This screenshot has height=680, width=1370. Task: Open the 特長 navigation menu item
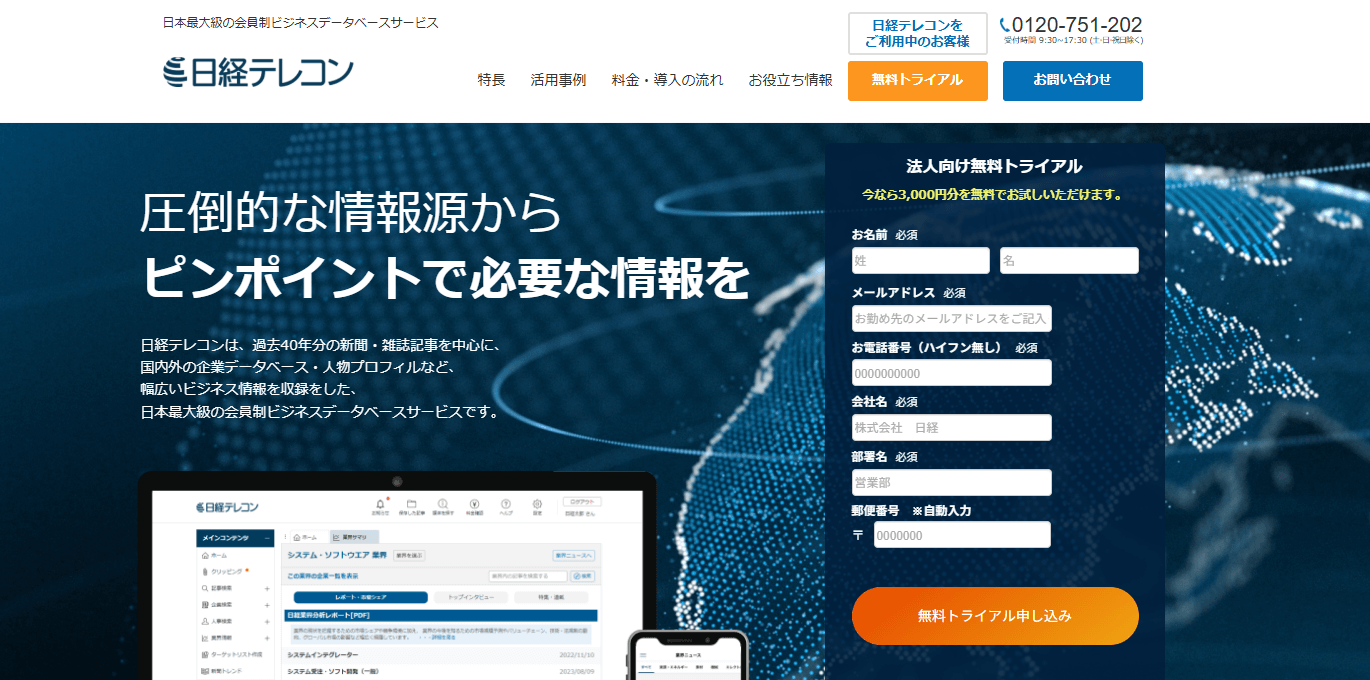pyautogui.click(x=491, y=80)
